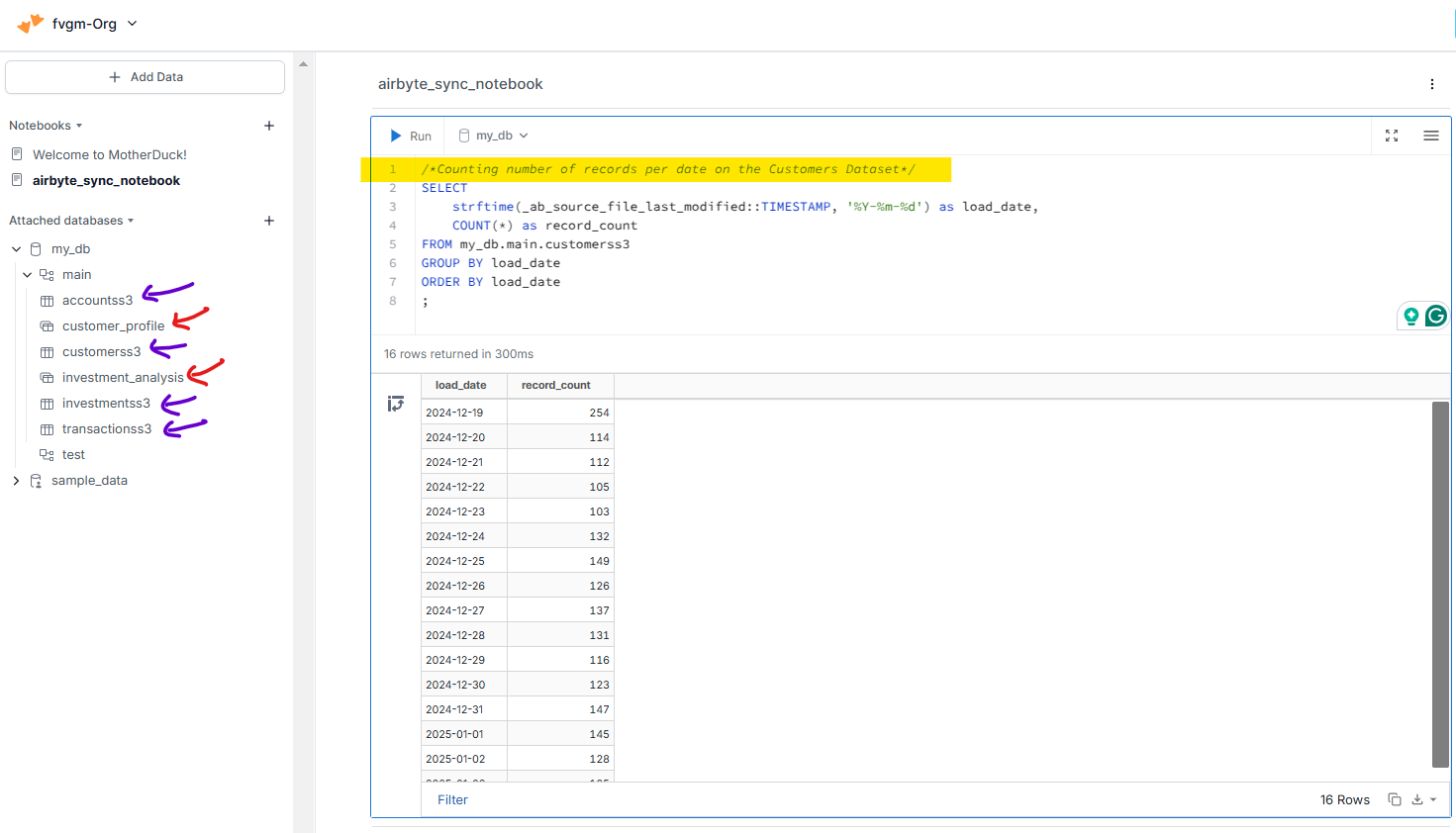Click the results table vertical scrollbar
1456x833 pixels.
(1440, 584)
